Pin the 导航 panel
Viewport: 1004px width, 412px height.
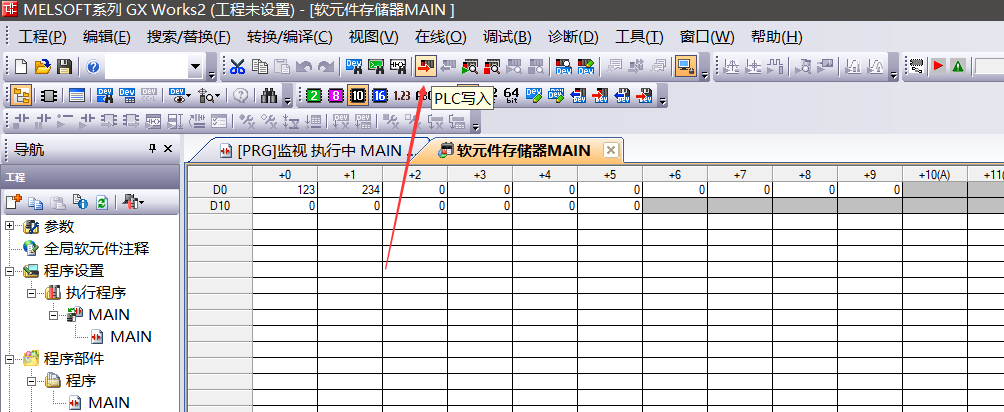[x=152, y=149]
